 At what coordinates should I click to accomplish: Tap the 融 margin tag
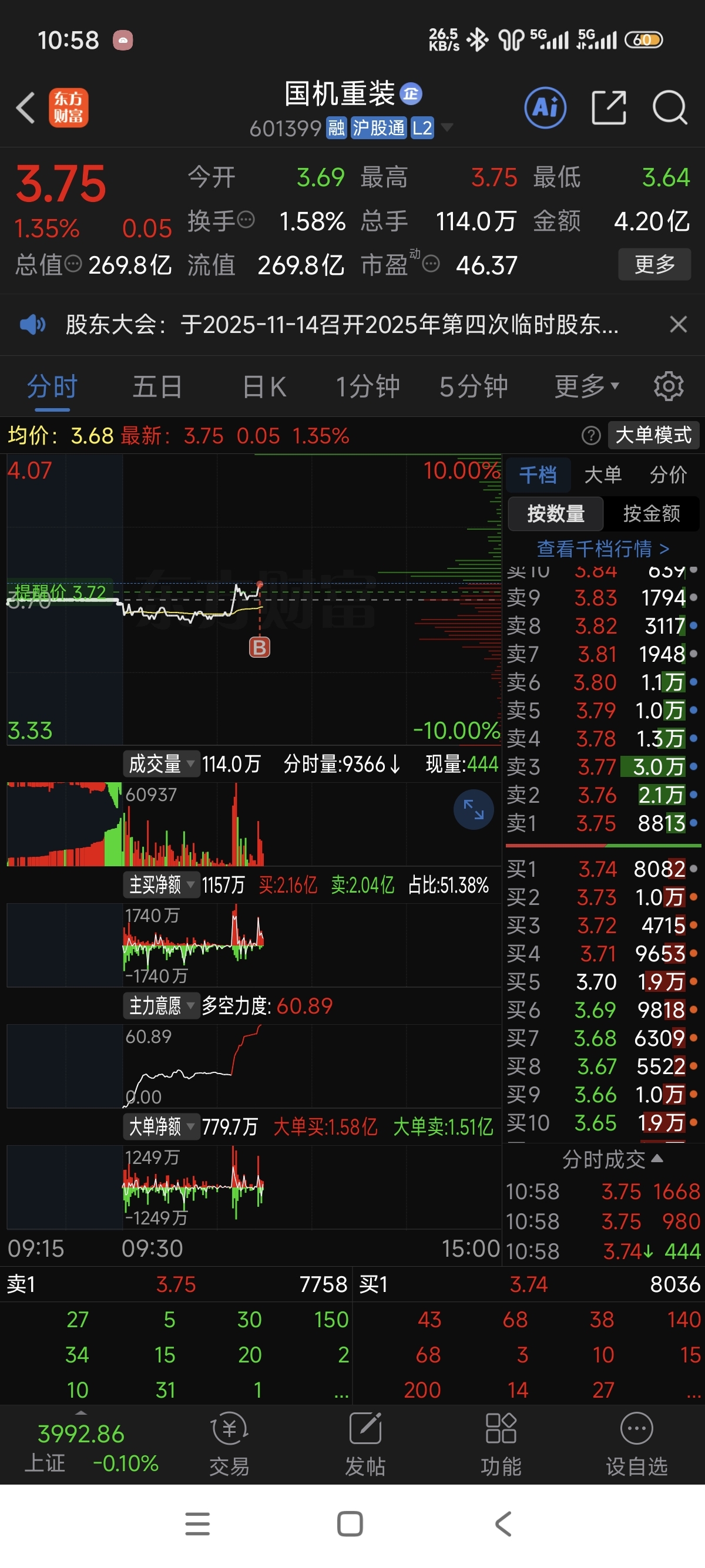point(336,128)
